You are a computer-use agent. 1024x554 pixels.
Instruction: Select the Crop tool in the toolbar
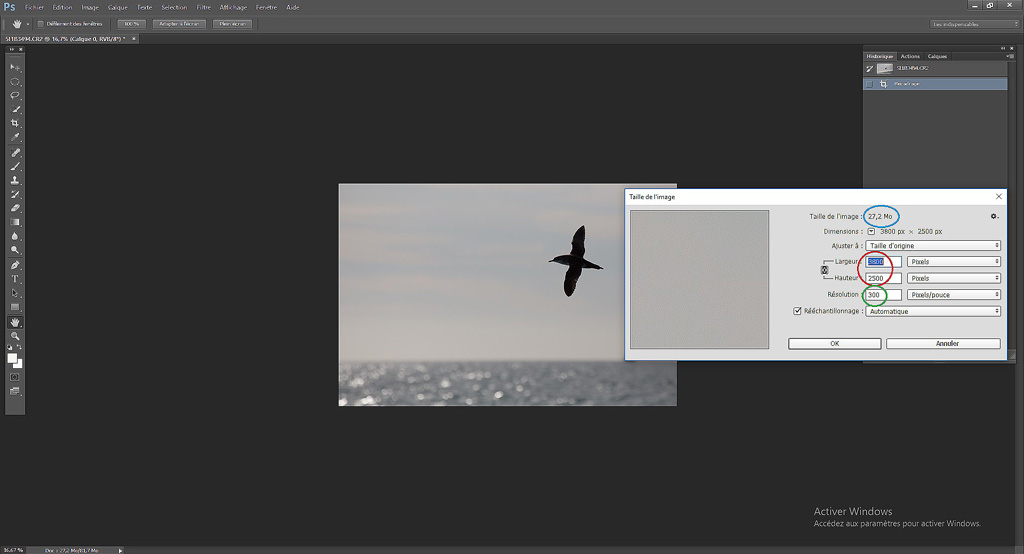(x=15, y=123)
